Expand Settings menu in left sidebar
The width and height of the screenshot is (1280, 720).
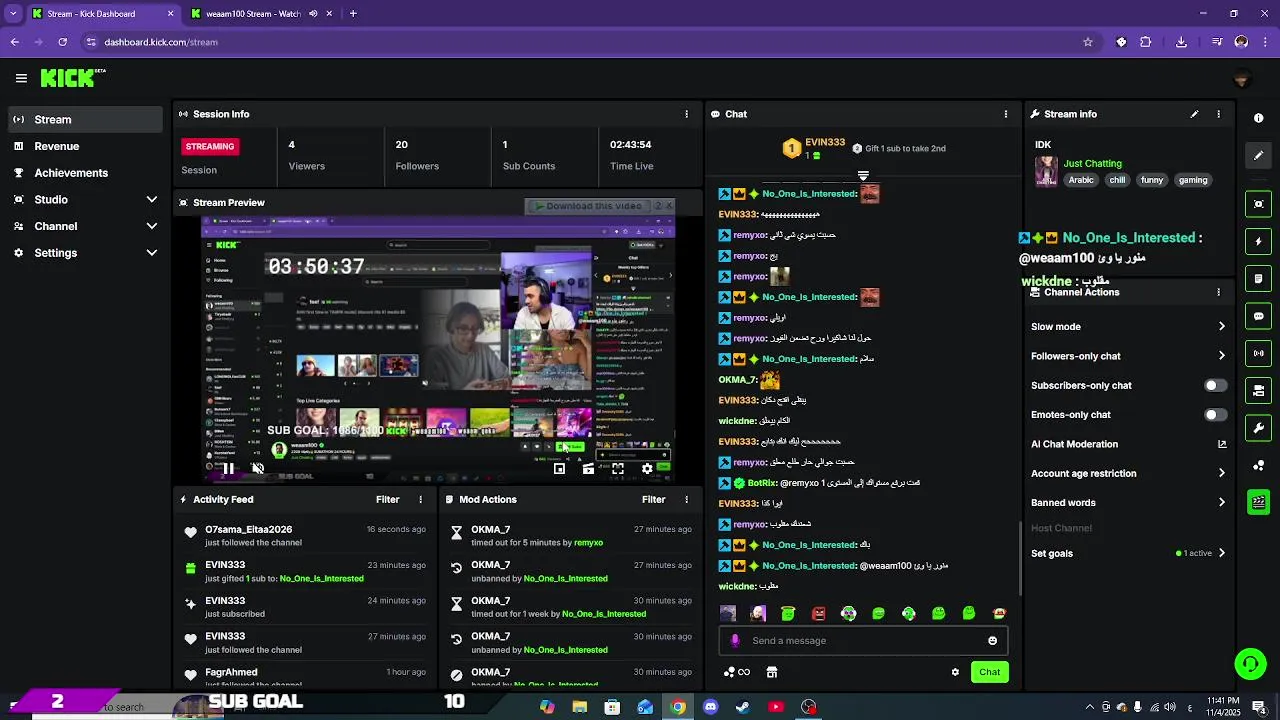pyautogui.click(x=151, y=253)
